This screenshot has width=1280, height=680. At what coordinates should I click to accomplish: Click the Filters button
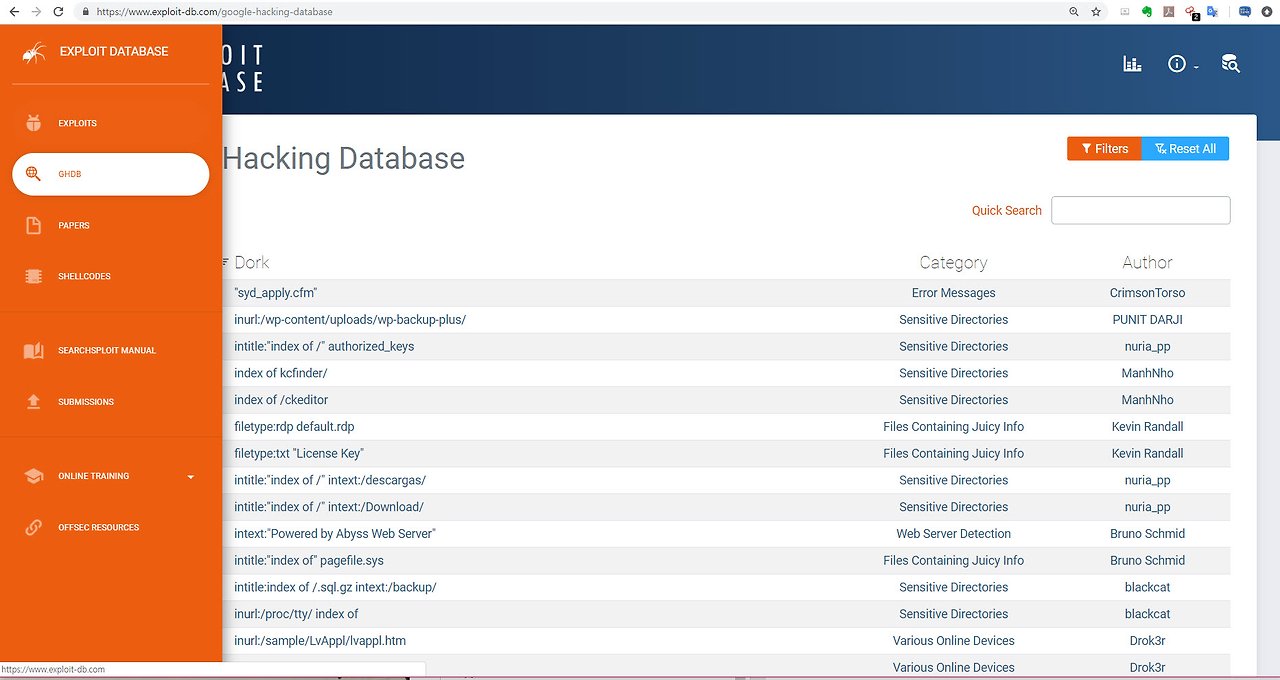(1104, 148)
